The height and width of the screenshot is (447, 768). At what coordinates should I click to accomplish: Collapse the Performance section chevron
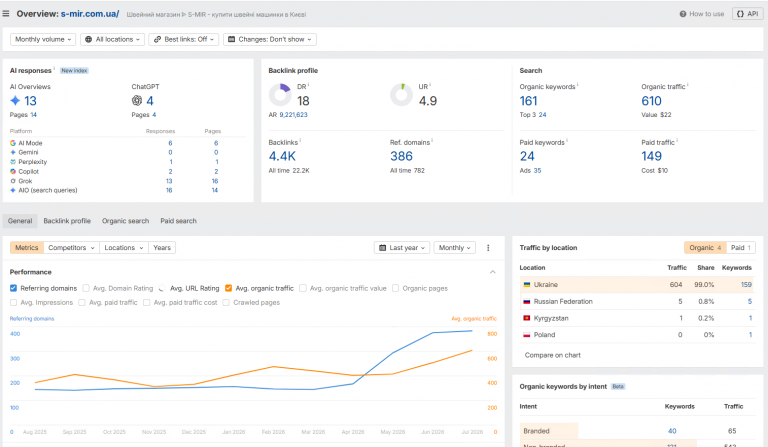coord(493,272)
